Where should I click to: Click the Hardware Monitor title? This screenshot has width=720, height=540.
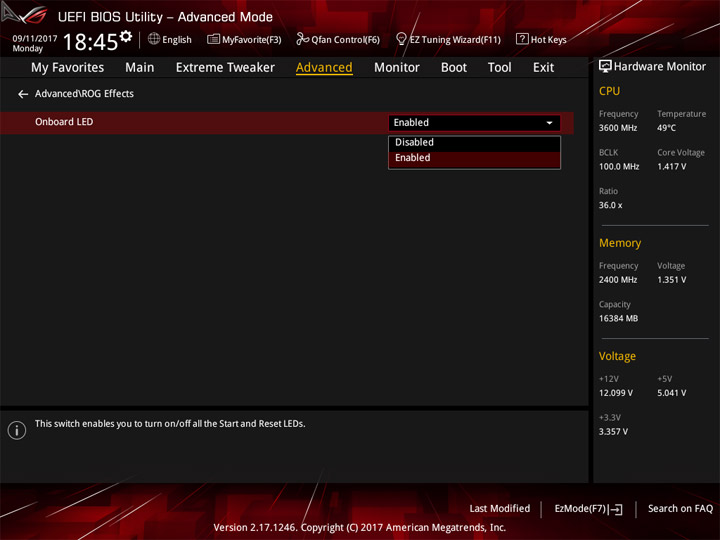pos(659,67)
